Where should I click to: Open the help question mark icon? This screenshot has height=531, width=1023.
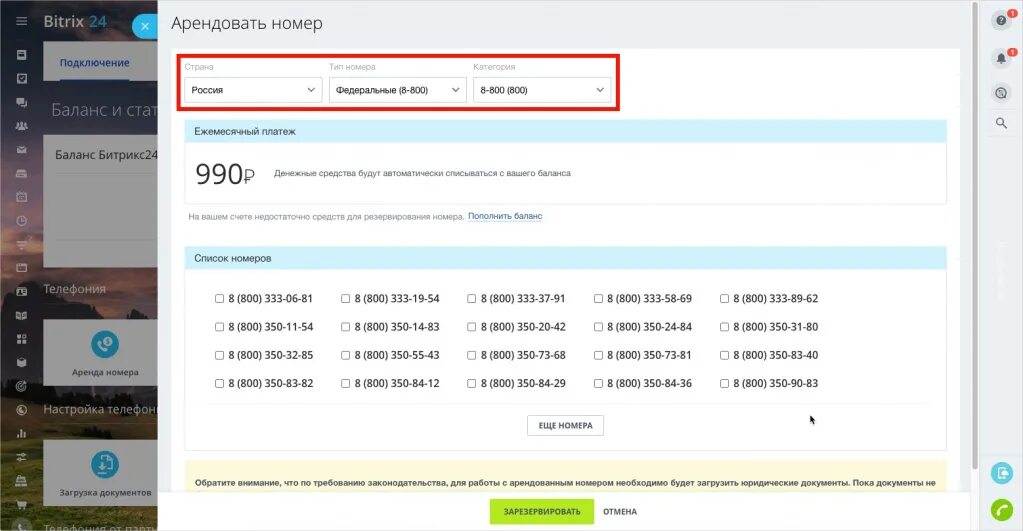point(1001,20)
